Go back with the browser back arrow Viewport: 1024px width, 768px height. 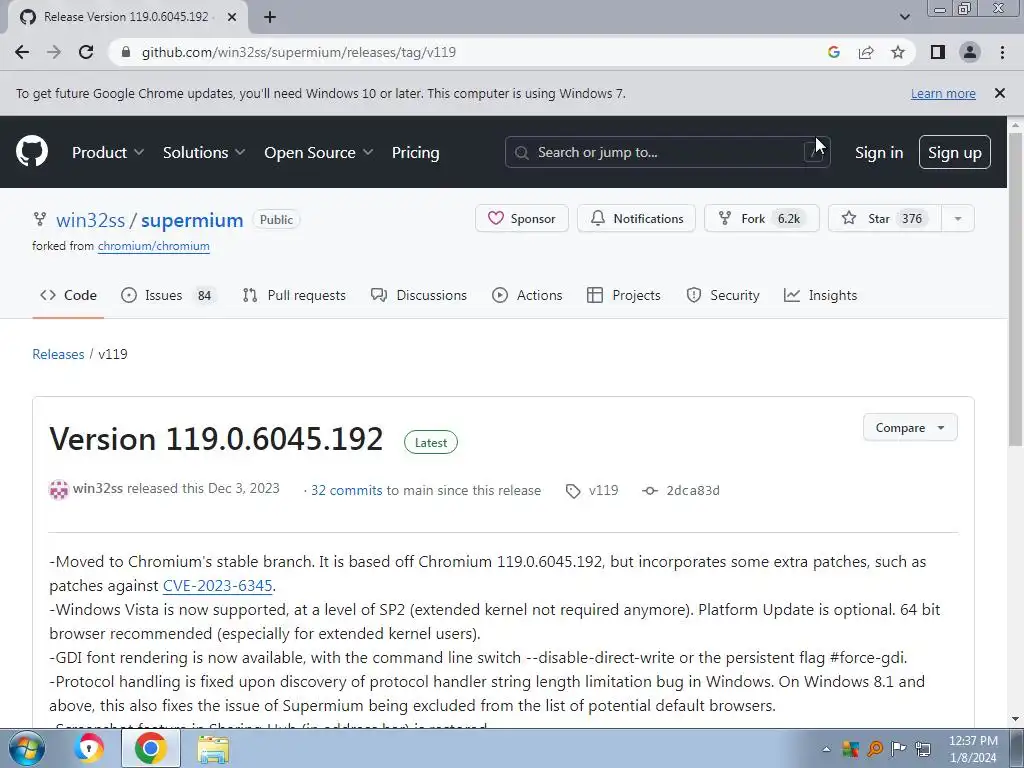point(22,52)
